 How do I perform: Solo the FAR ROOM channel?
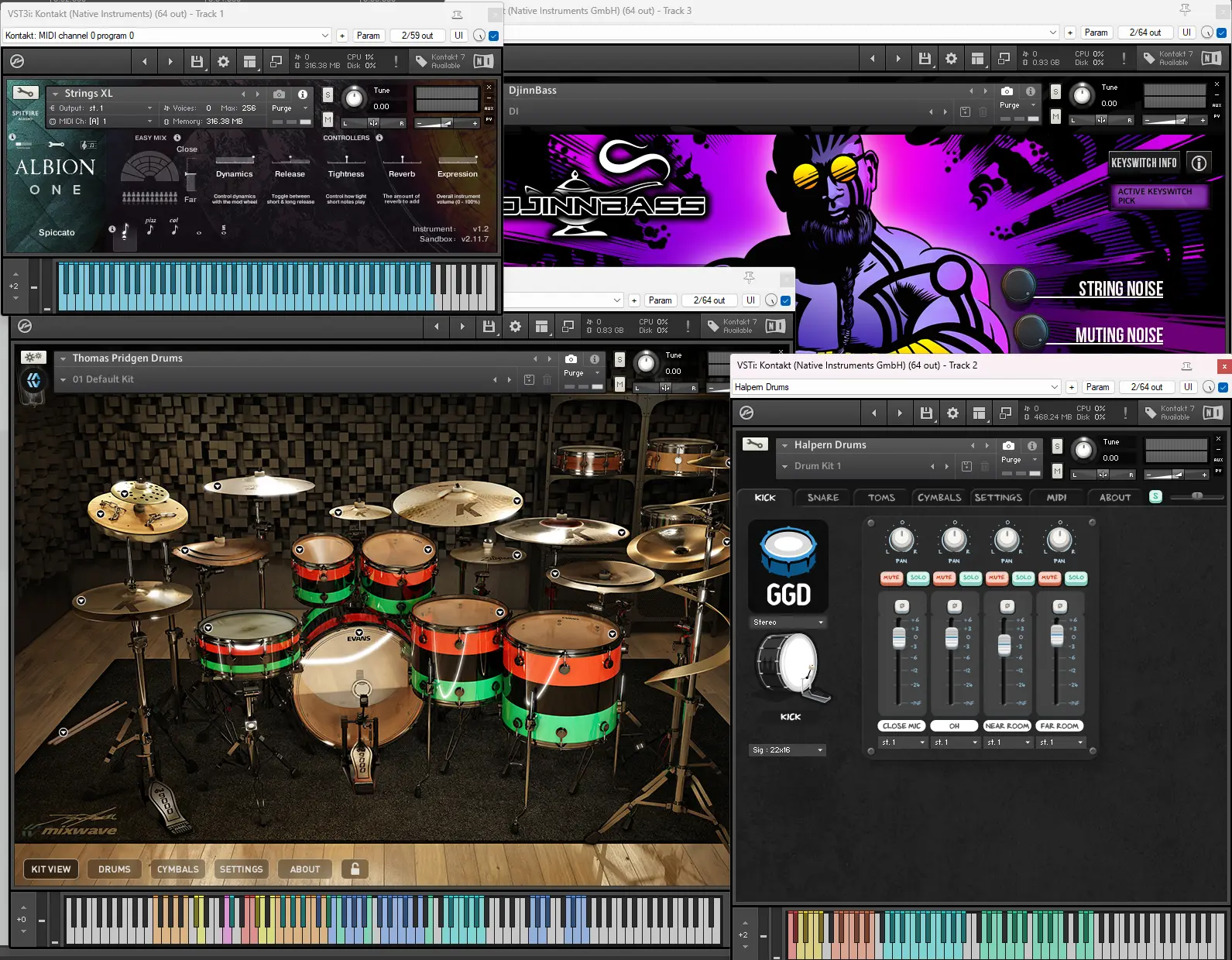coord(1076,578)
